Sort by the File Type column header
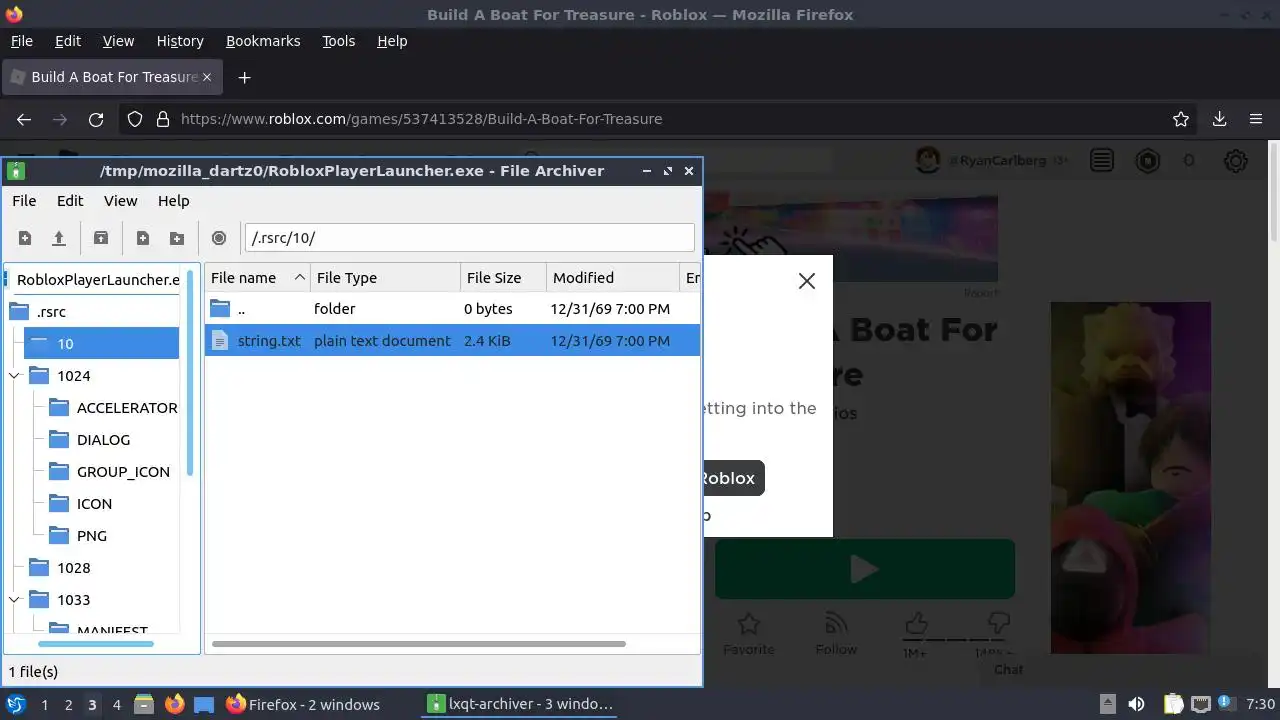 pos(385,278)
